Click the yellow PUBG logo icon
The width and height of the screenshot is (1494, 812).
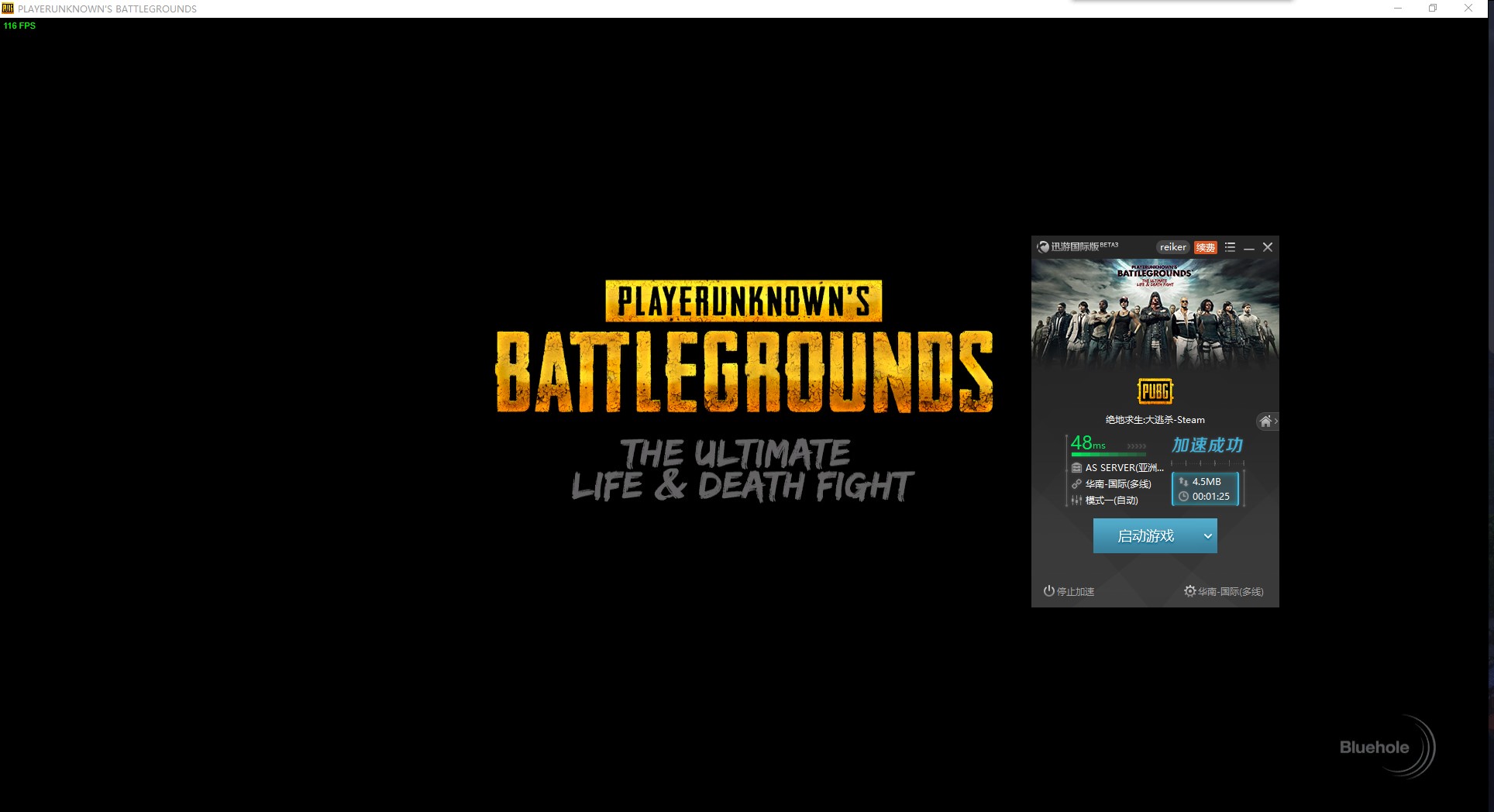(x=1155, y=391)
